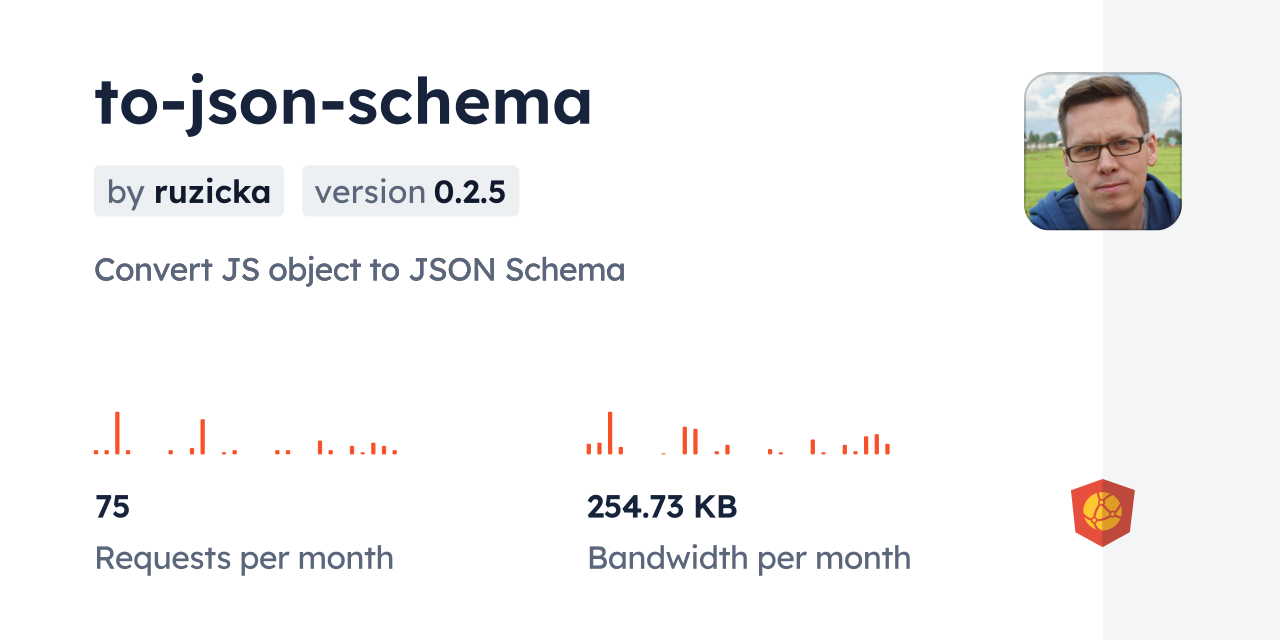Select the "by ruzicka" author badge
Viewport: 1280px width, 640px height.
pyautogui.click(x=189, y=191)
